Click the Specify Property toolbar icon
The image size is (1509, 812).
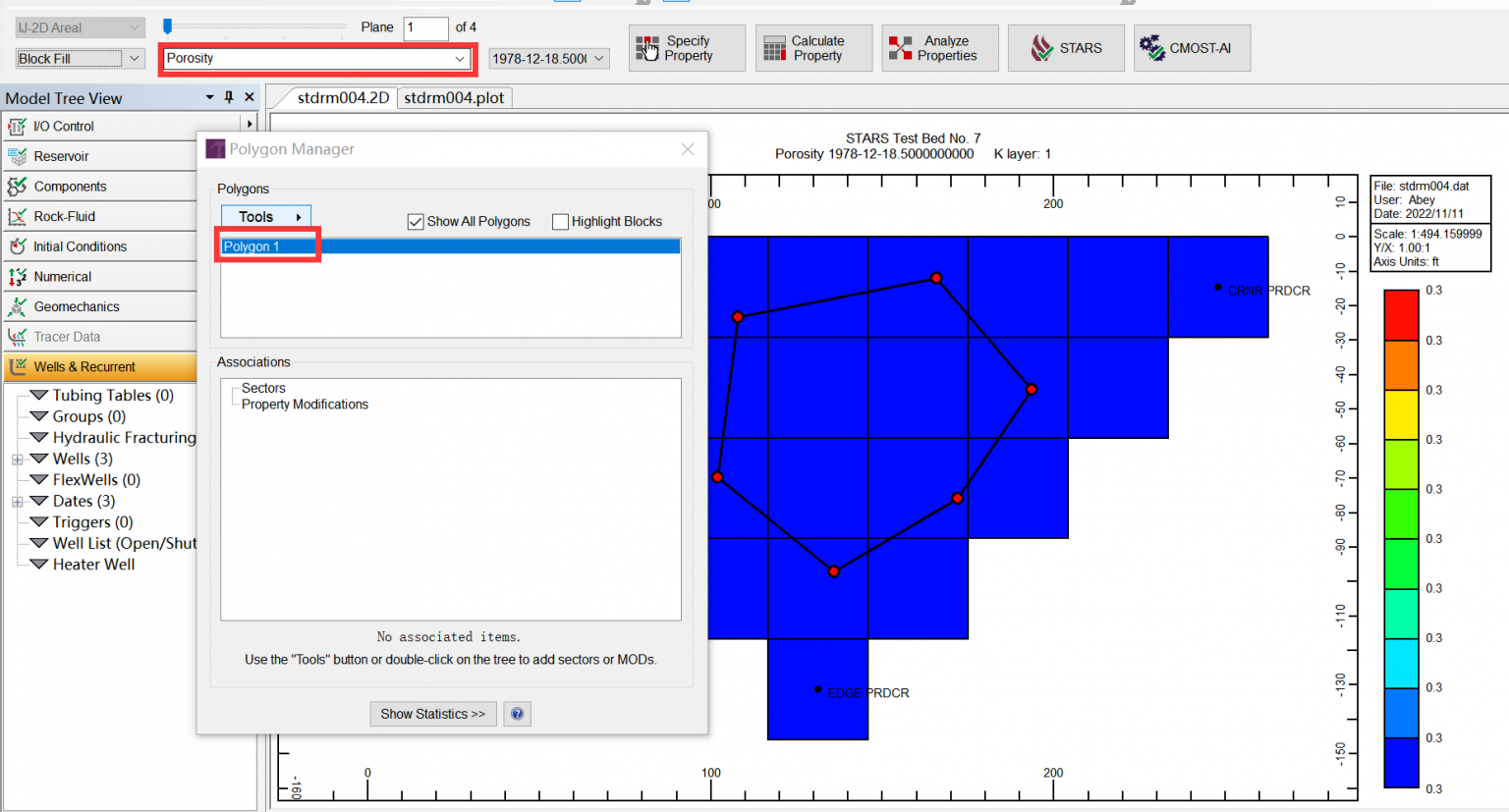click(x=687, y=47)
